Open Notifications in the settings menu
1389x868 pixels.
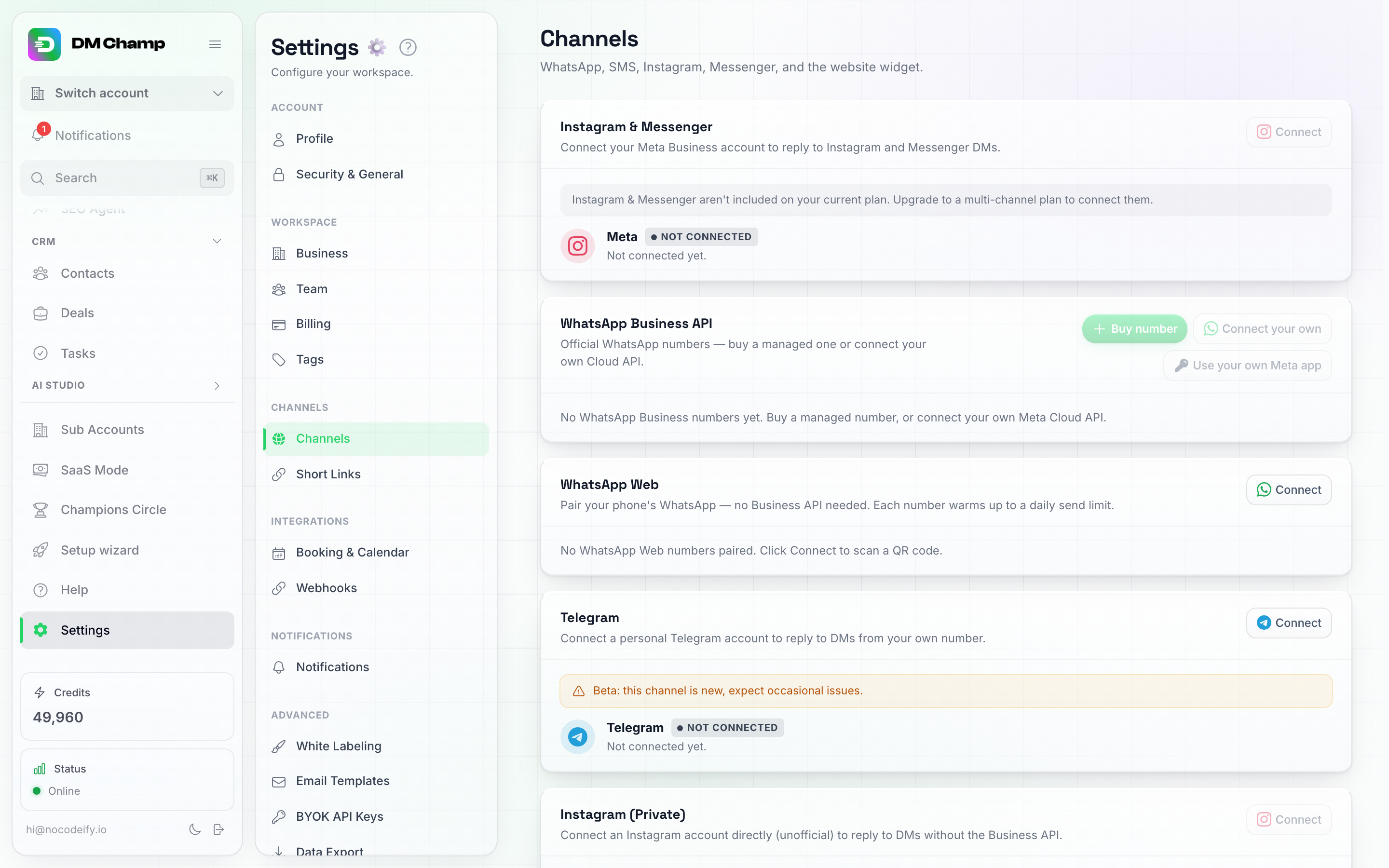[376, 667]
